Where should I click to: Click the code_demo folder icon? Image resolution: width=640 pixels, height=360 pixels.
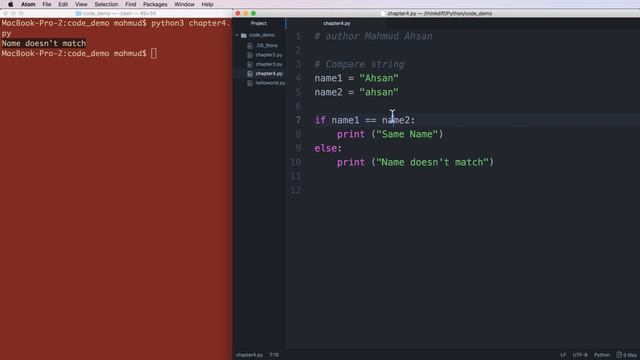244,36
